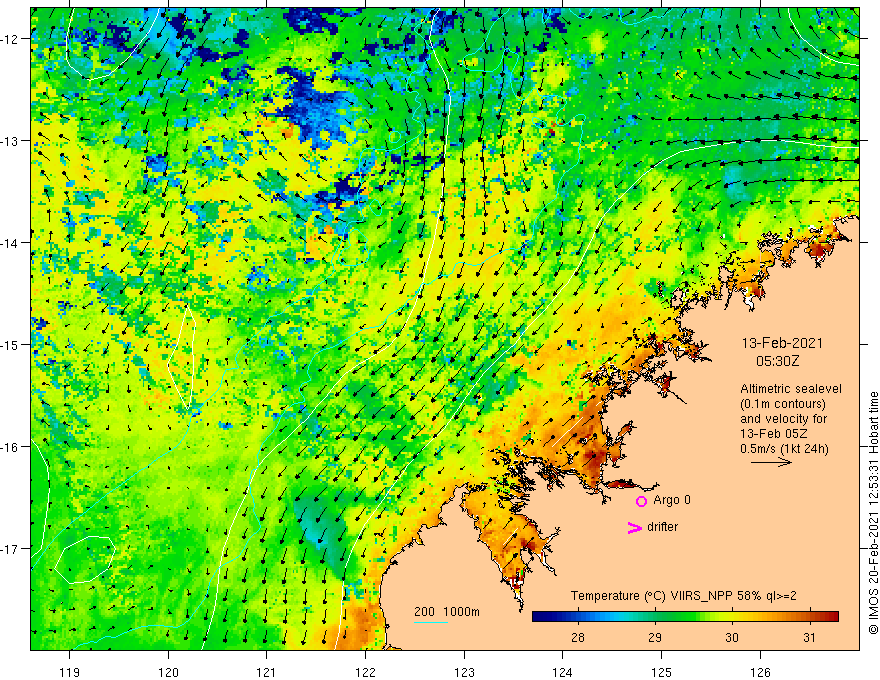Click longitude axis label 125
The image size is (880, 680).
[662, 672]
